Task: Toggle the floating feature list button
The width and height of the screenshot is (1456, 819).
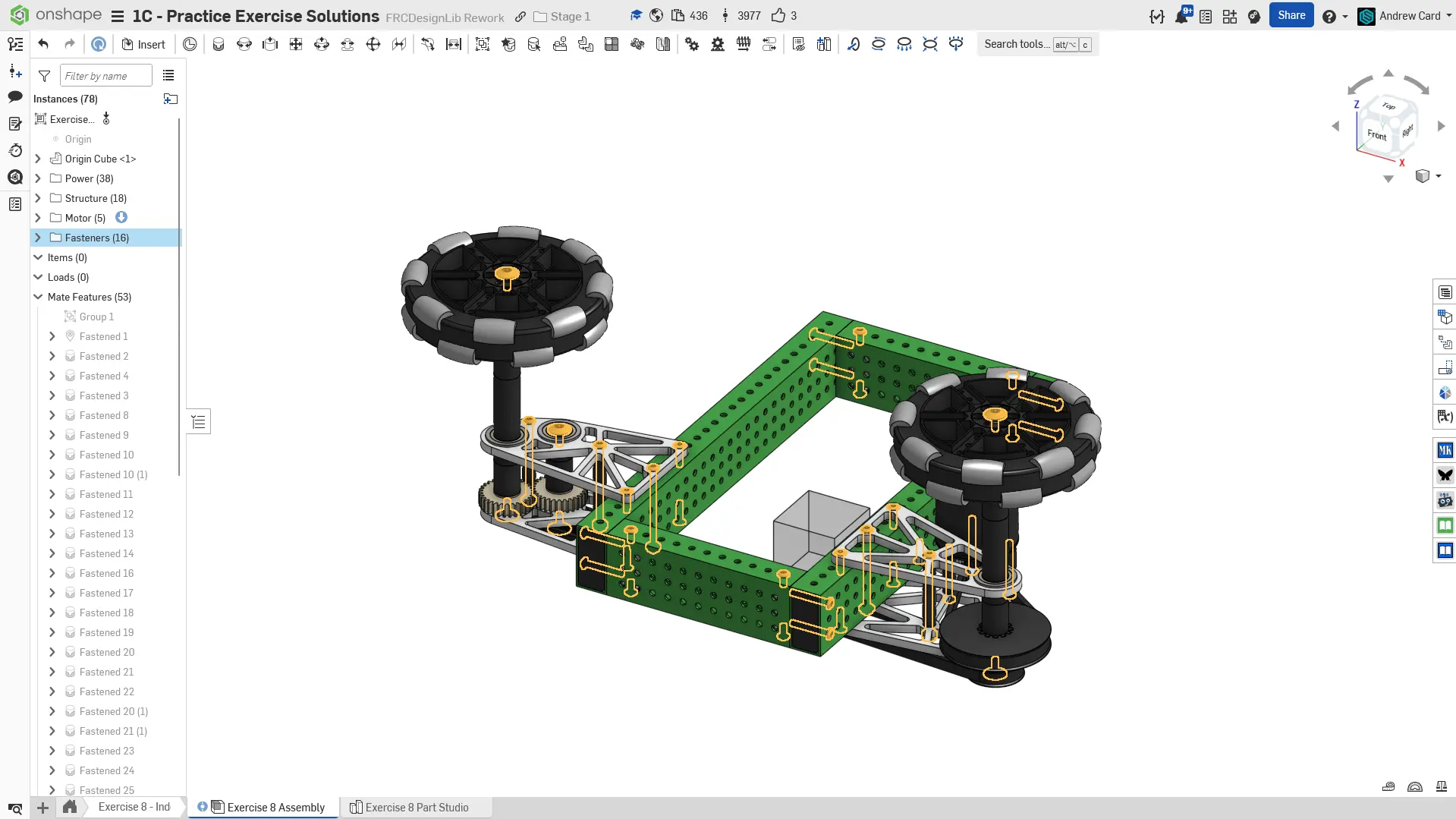Action: (199, 422)
